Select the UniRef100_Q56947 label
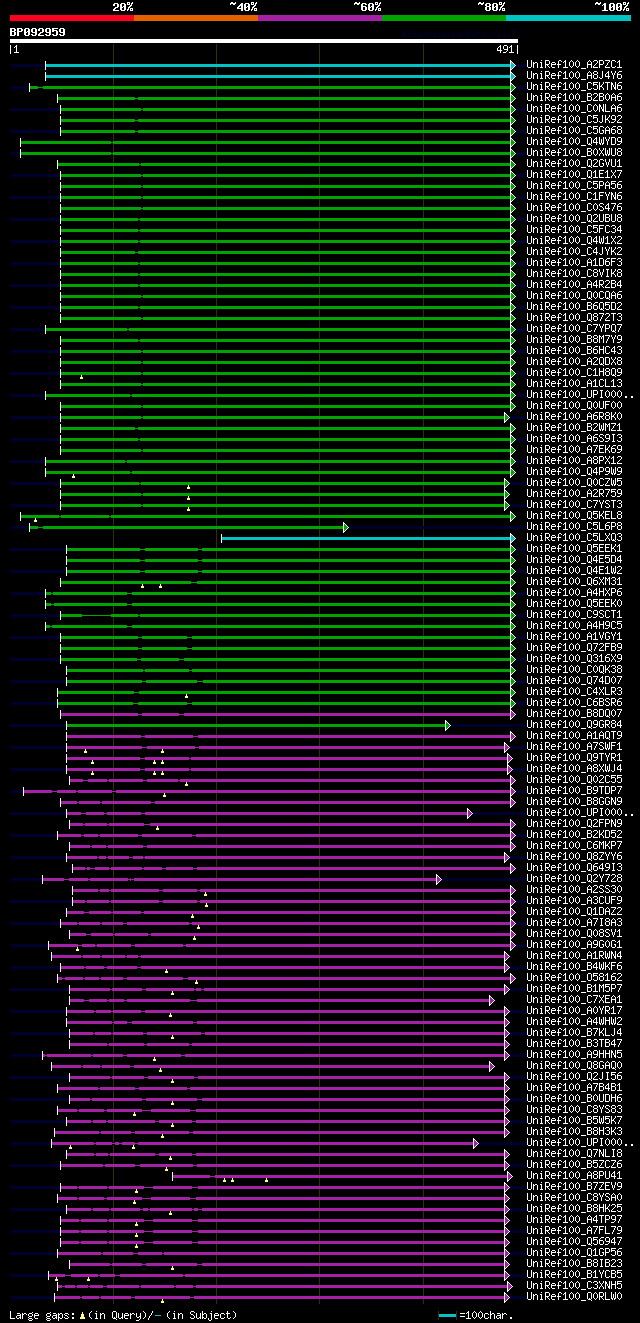This screenshot has width=640, height=1323. pyautogui.click(x=574, y=1241)
